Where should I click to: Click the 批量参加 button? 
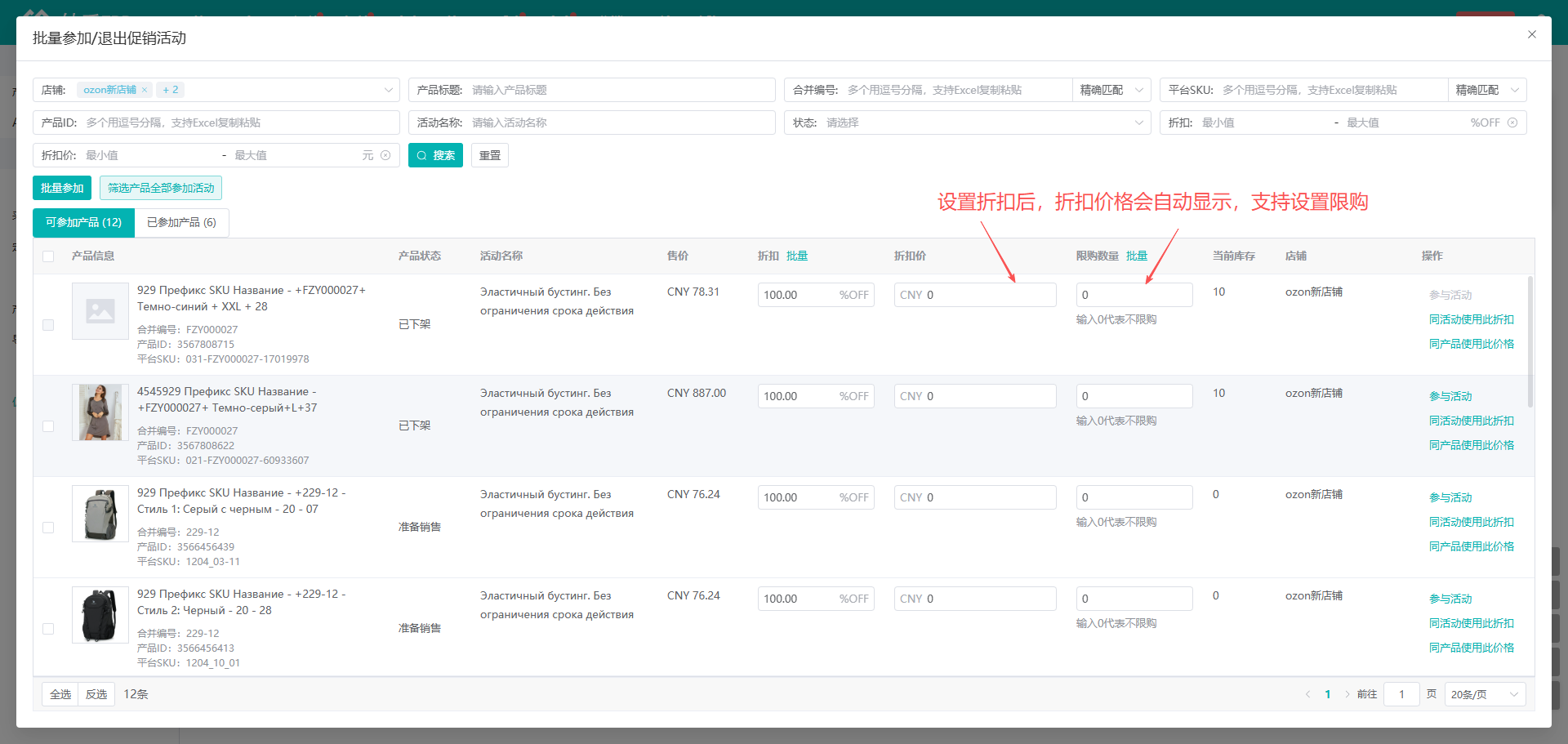(x=62, y=188)
